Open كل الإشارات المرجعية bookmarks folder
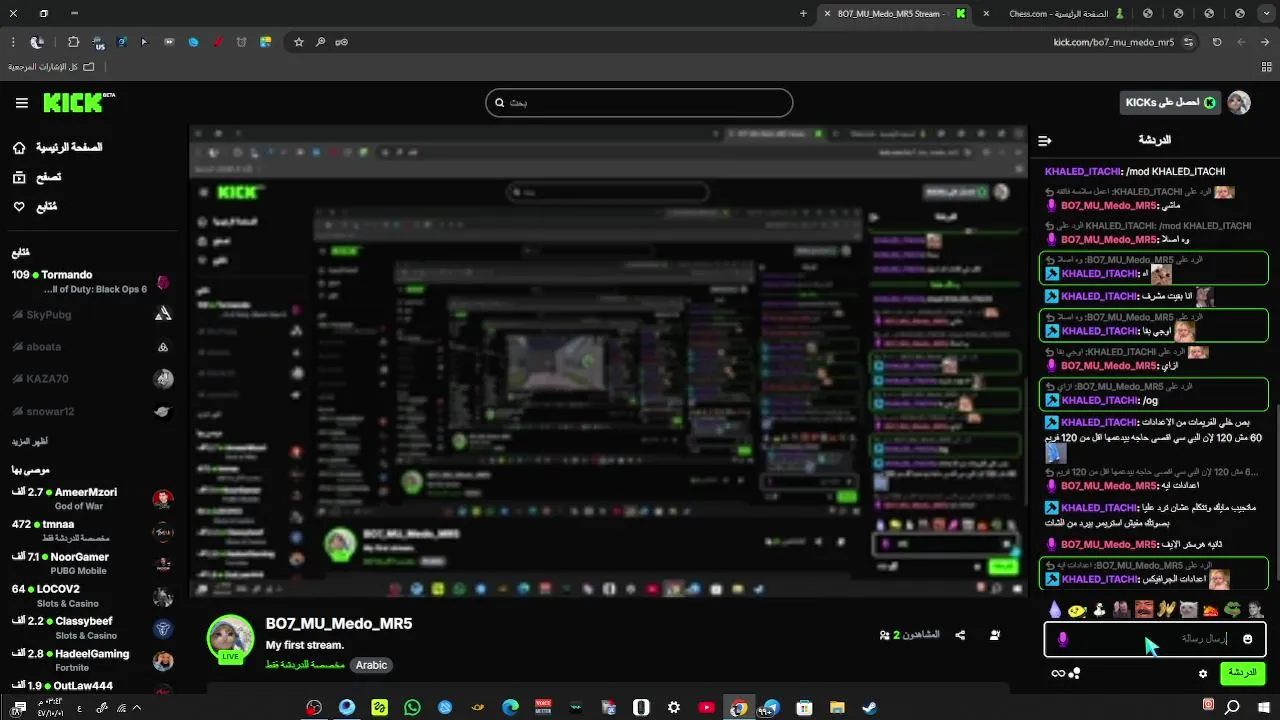 [52, 67]
